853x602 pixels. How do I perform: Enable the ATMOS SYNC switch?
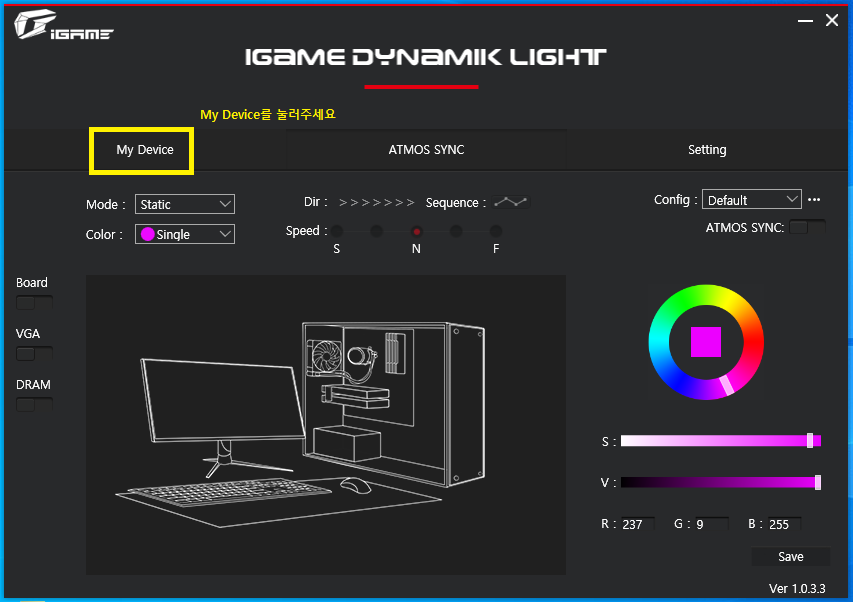tap(807, 227)
